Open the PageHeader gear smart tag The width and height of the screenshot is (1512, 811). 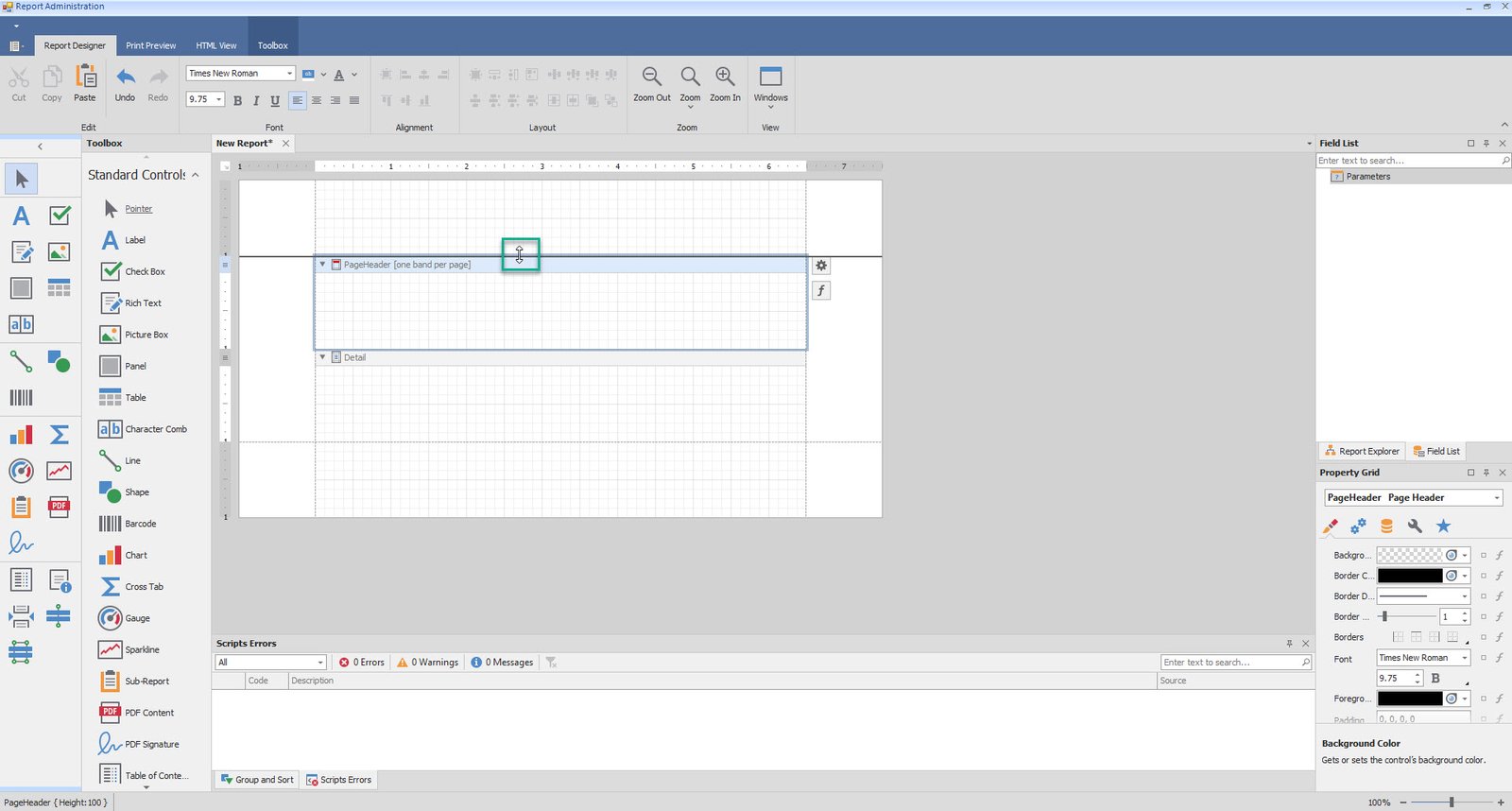[821, 266]
